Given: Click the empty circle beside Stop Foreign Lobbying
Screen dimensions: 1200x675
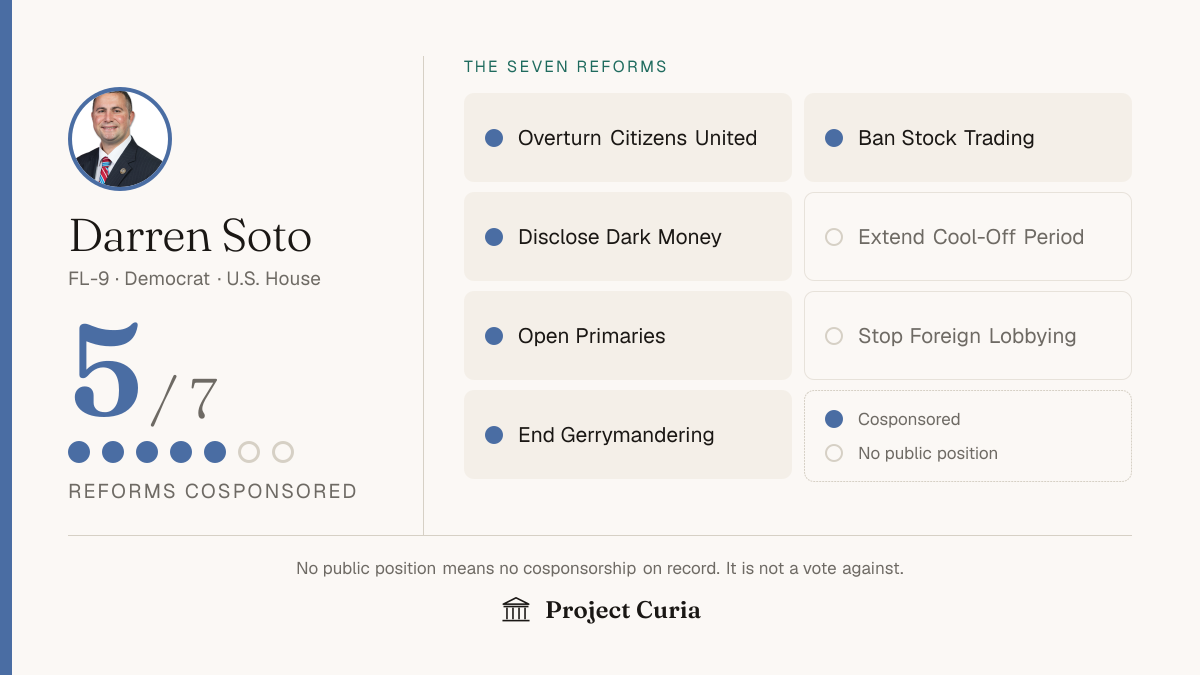Looking at the screenshot, I should [x=834, y=336].
